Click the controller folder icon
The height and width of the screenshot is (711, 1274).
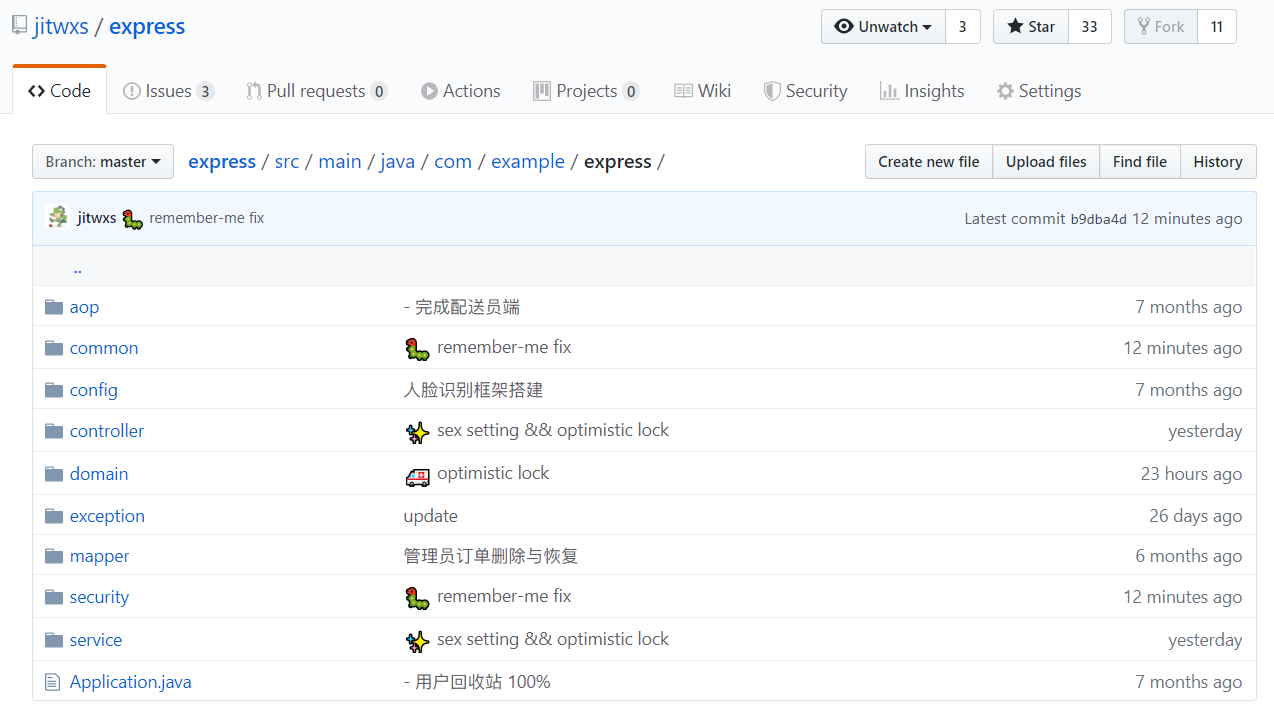click(54, 431)
